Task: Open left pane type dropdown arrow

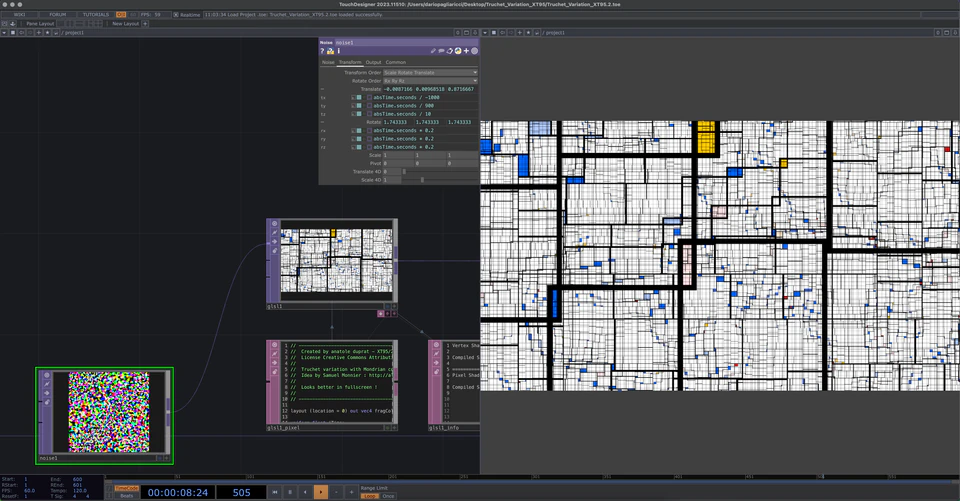Action: coord(4,32)
